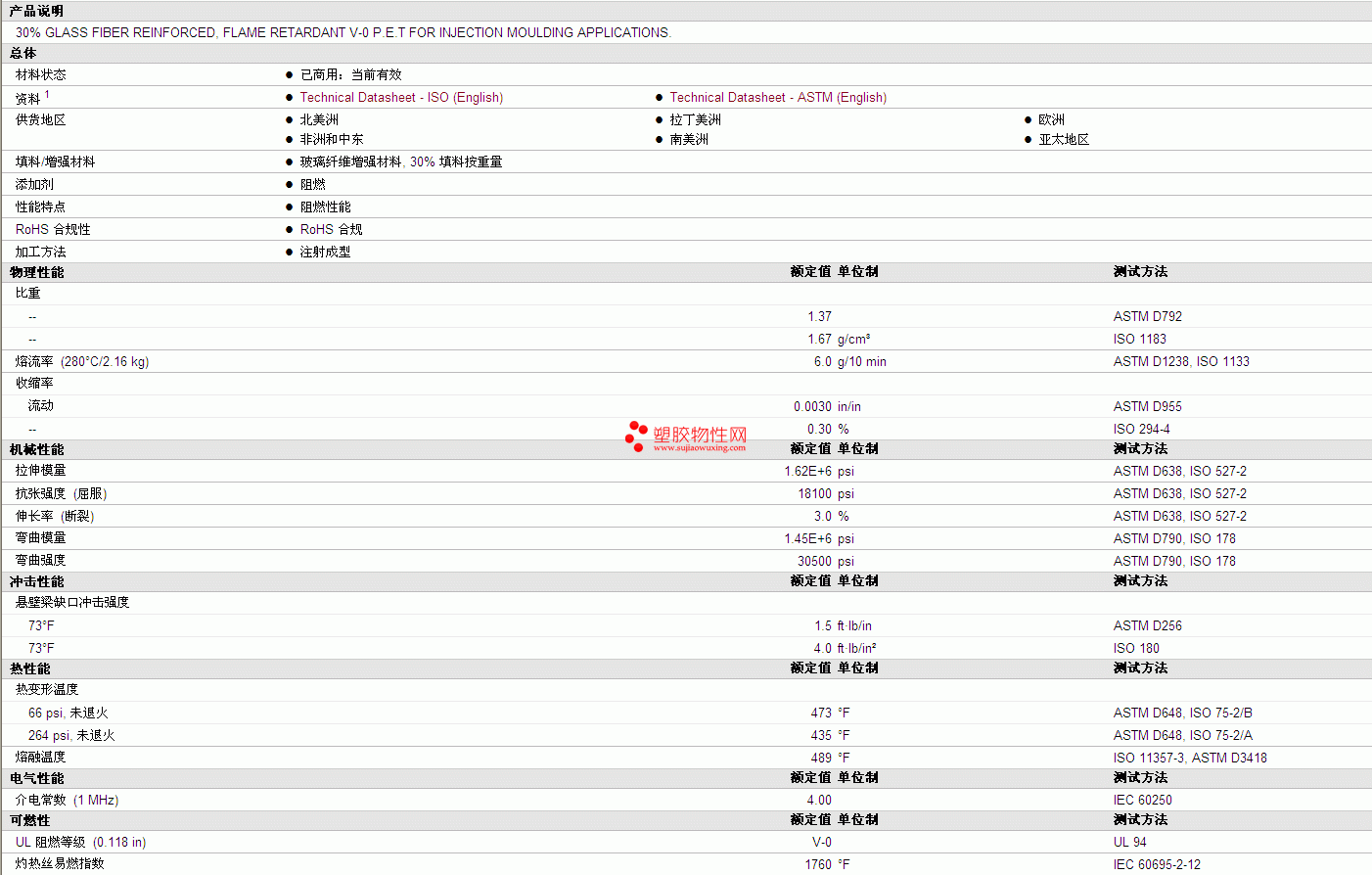The image size is (1372, 875).
Task: Select 南美洲 in the supply regions
Action: [x=689, y=139]
